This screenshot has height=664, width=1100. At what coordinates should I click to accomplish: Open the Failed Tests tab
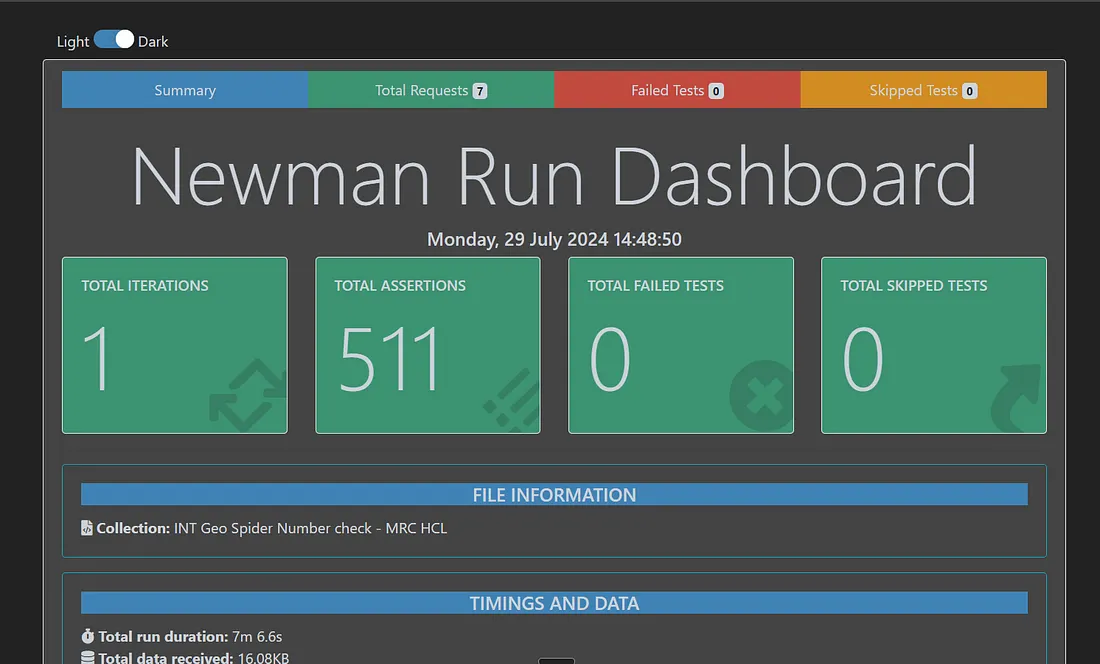pyautogui.click(x=677, y=90)
